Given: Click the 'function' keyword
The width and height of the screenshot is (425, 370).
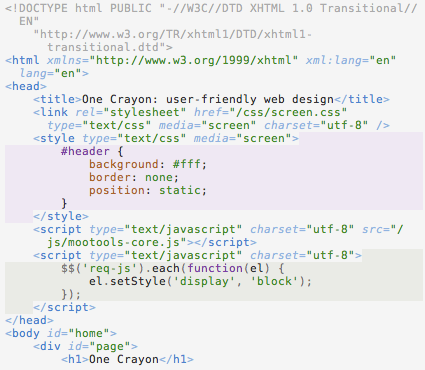Looking at the screenshot, I should tap(215, 268).
